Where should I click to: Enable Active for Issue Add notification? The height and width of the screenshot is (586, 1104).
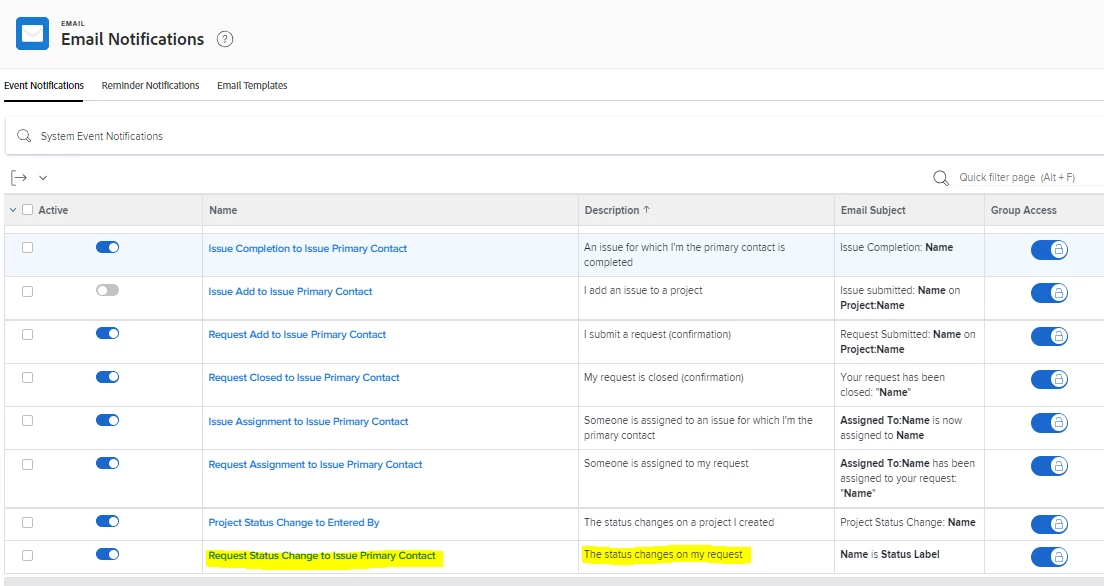click(x=108, y=290)
